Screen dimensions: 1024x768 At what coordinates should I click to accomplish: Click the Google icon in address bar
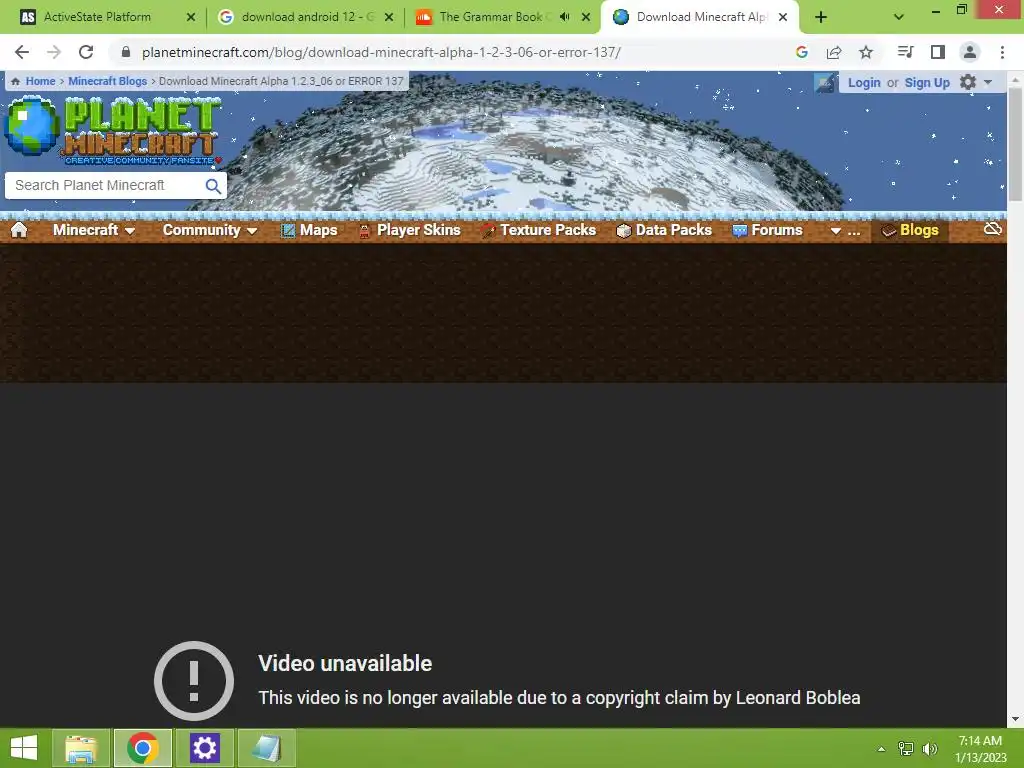pyautogui.click(x=802, y=52)
